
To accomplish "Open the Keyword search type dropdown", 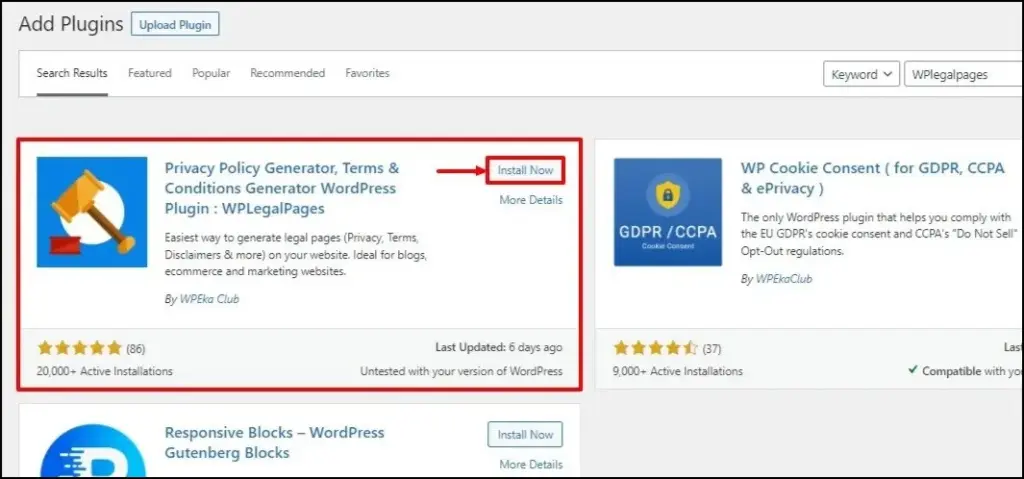I will pos(860,74).
